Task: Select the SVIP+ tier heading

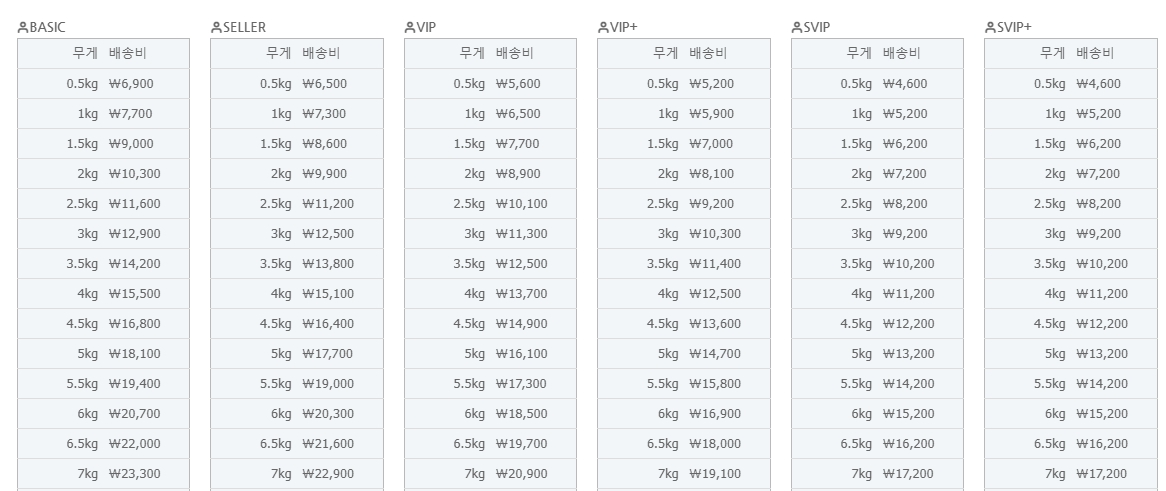Action: coord(1014,28)
